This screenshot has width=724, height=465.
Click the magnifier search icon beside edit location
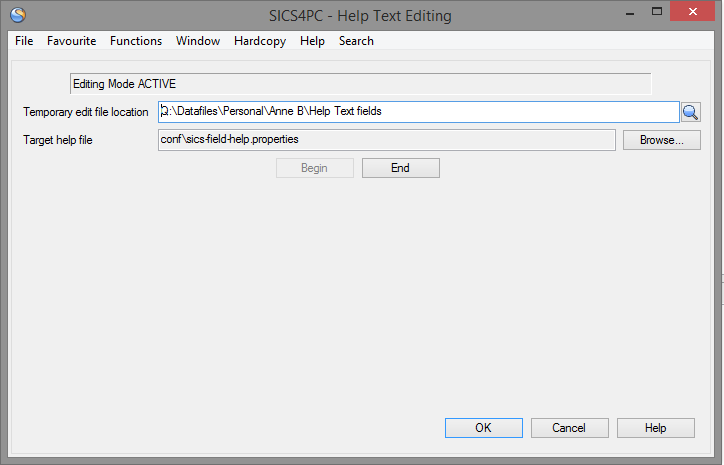690,112
